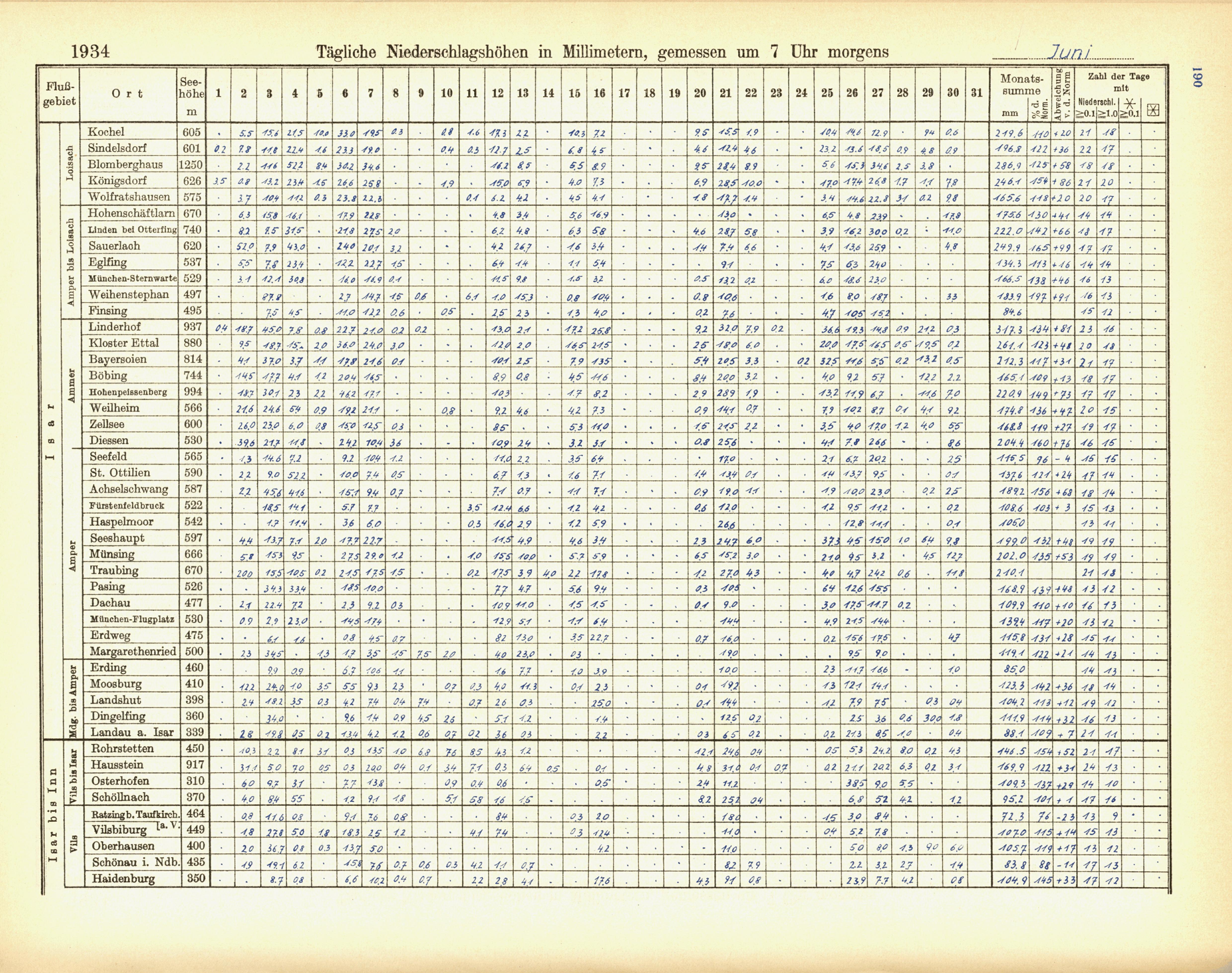Select the station name "Seefeld"

click(108, 456)
